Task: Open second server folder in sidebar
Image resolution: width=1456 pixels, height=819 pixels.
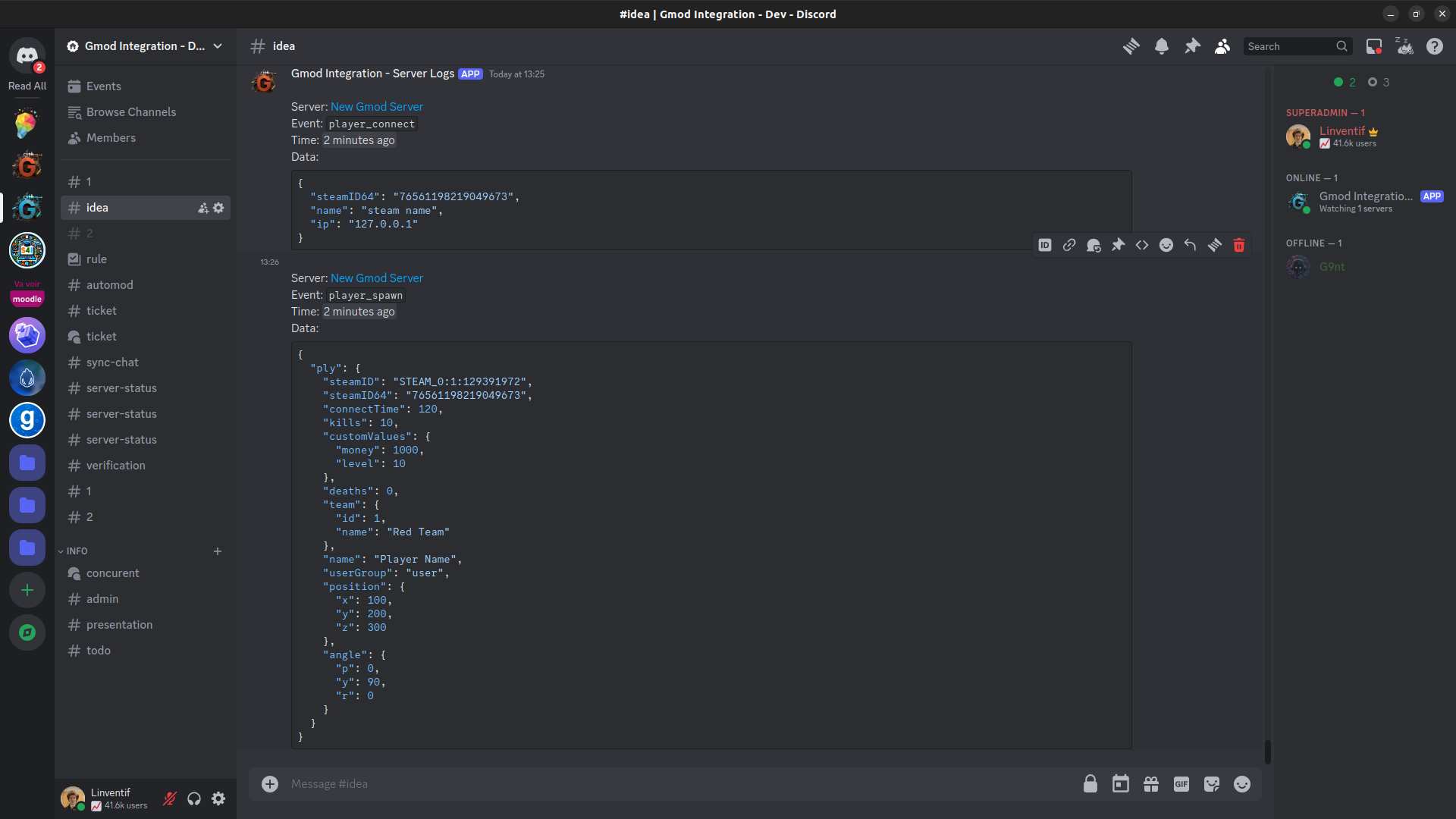Action: [27, 505]
